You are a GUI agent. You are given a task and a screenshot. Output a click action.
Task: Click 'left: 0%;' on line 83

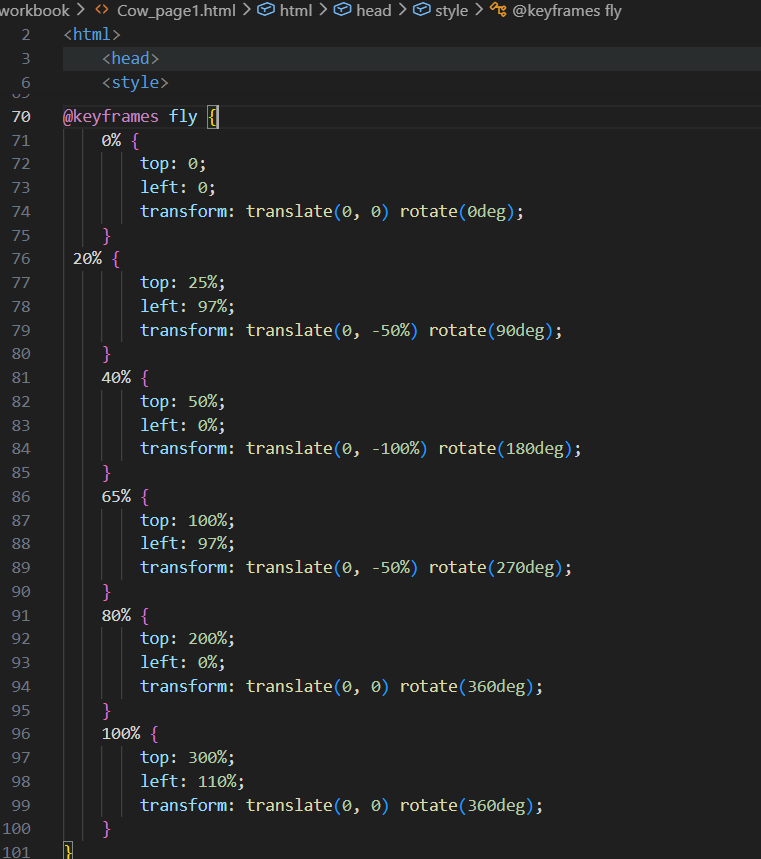pyautogui.click(x=182, y=425)
